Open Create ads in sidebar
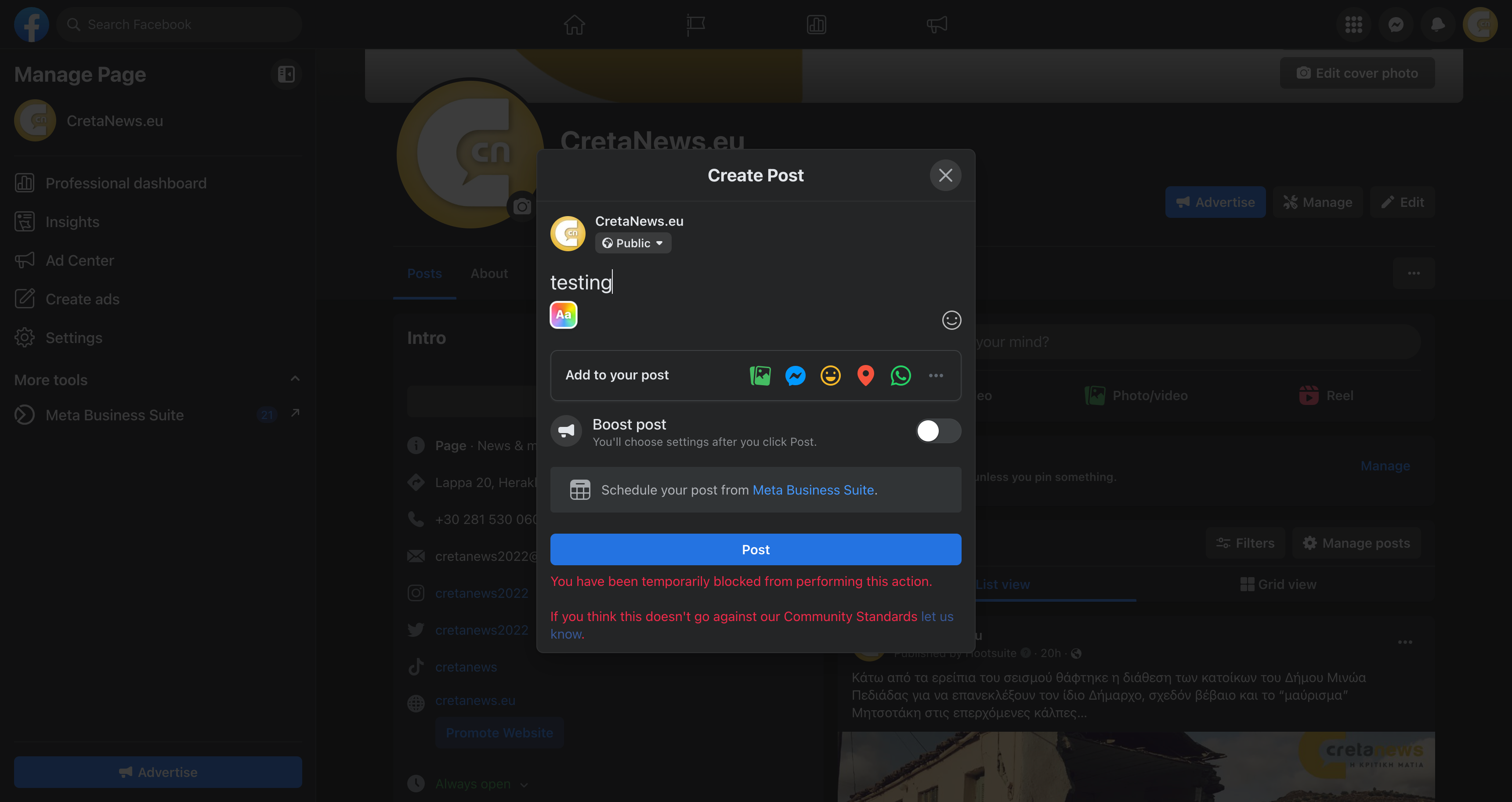 pos(158,299)
